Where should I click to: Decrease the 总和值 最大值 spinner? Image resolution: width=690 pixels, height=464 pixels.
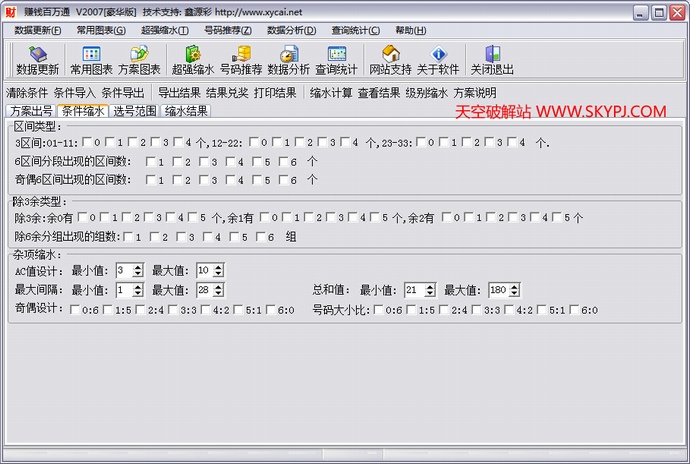516,294
